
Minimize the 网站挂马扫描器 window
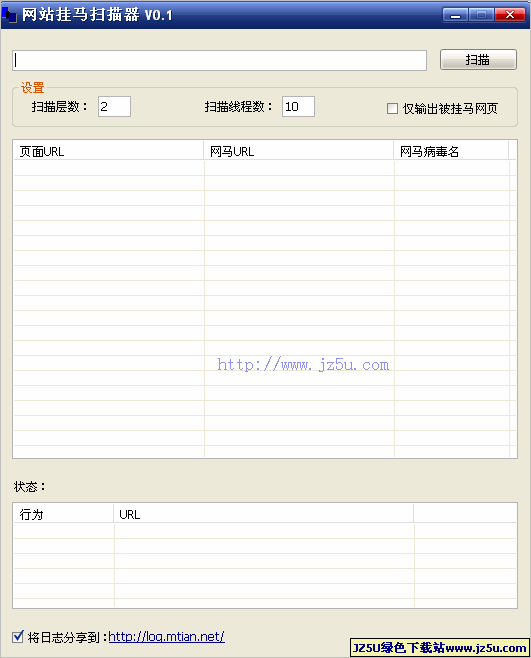pos(455,15)
